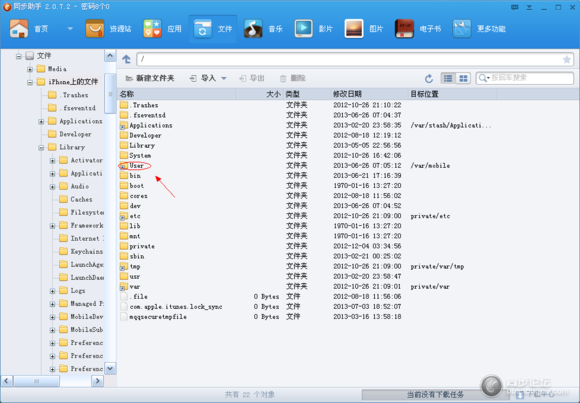
Task: Expand the Media tree node
Action: tap(30, 69)
